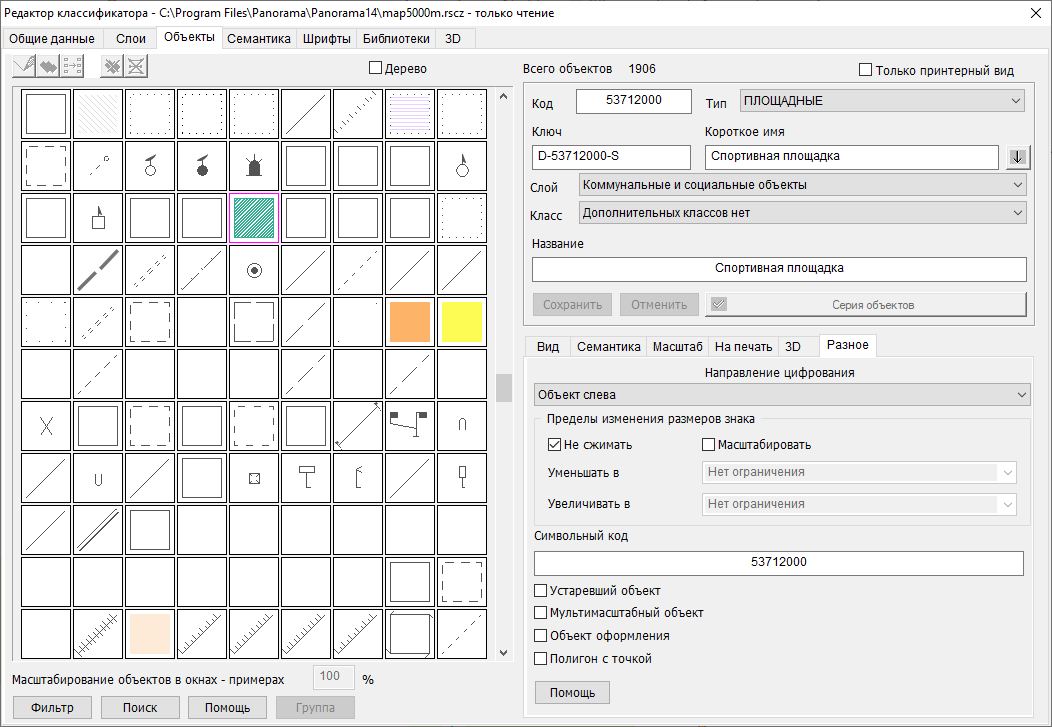Select the thick dashed gray line symbol
Image resolution: width=1052 pixels, height=727 pixels.
pyautogui.click(x=98, y=270)
